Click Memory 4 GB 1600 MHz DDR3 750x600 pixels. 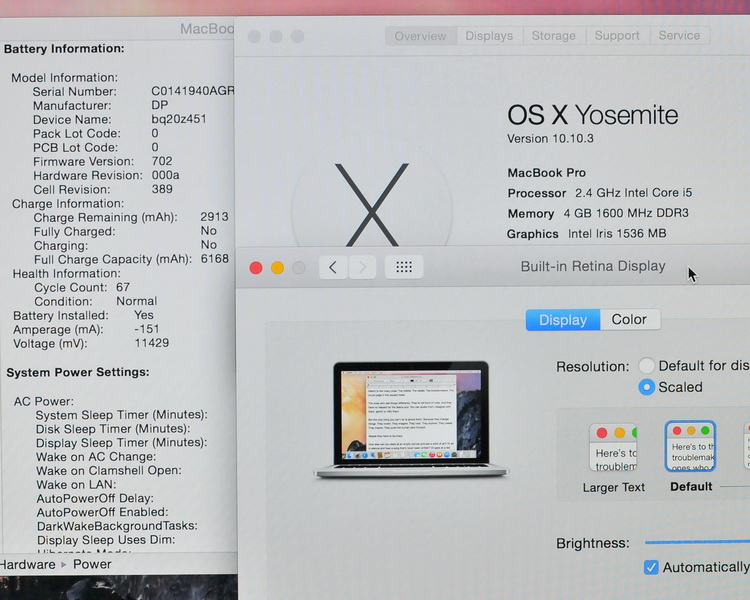pos(598,213)
